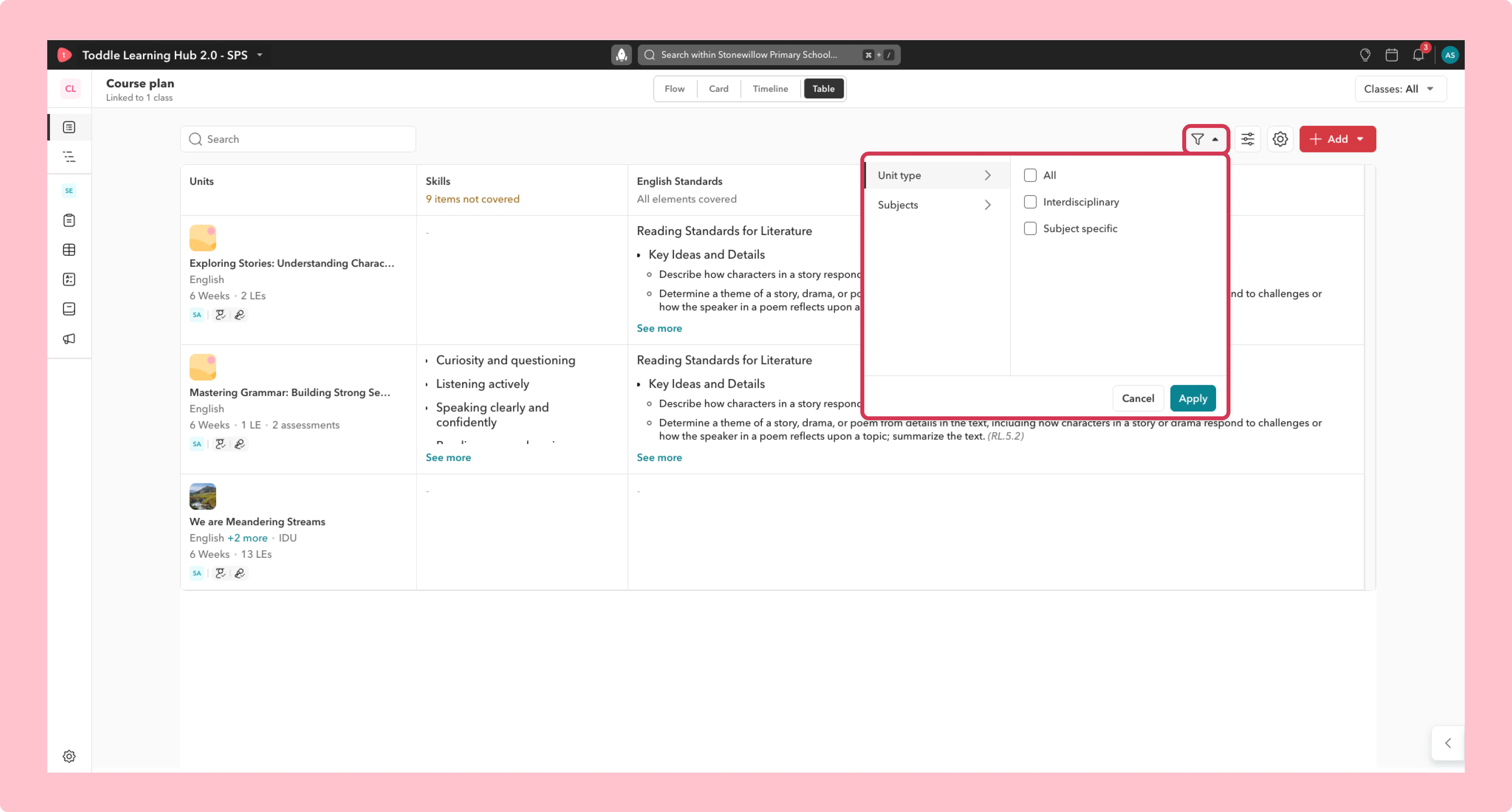Viewport: 1512px width, 812px height.
Task: Open the grid table sidebar icon
Action: (69, 250)
